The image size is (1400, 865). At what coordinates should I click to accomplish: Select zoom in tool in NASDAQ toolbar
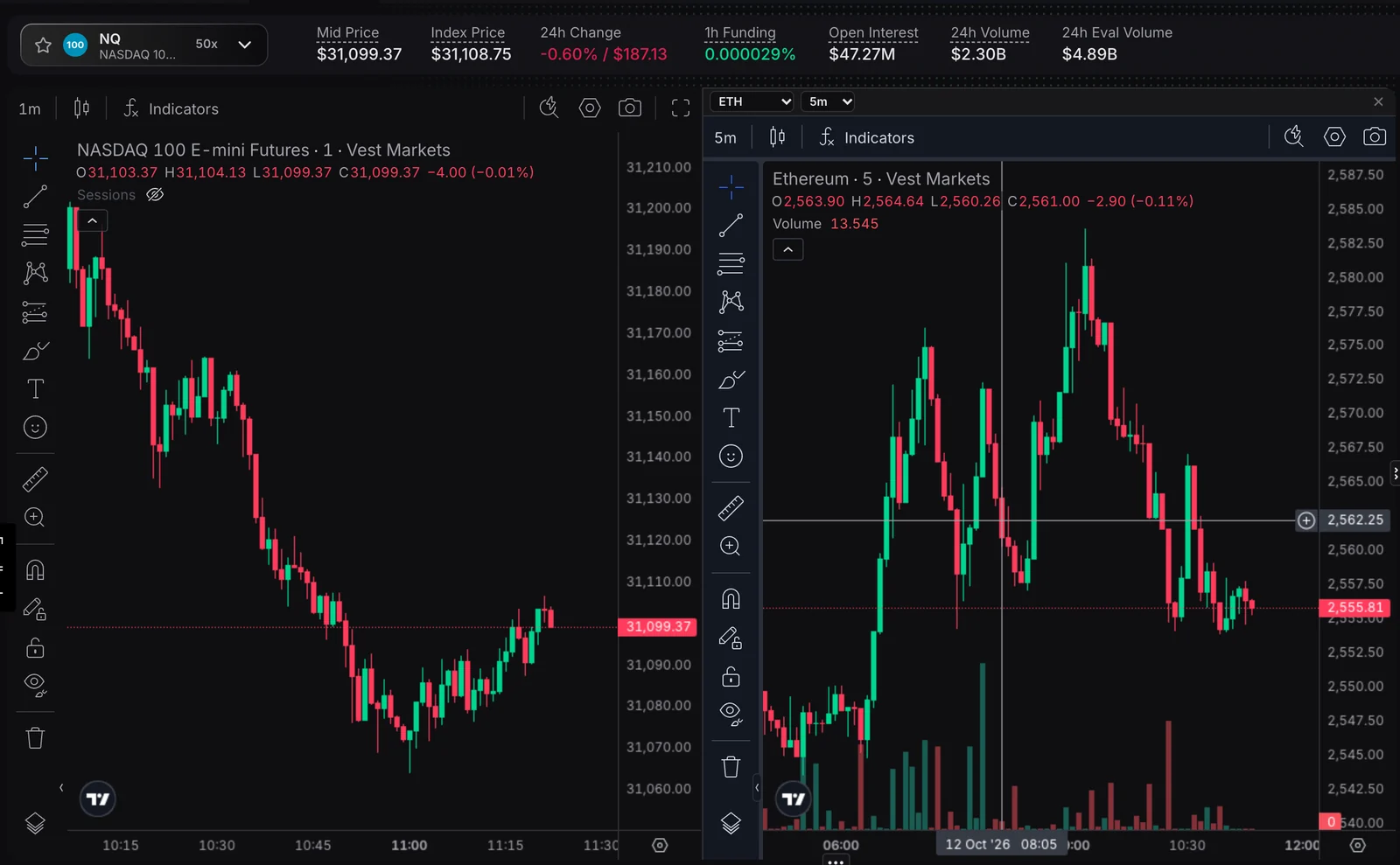35,518
